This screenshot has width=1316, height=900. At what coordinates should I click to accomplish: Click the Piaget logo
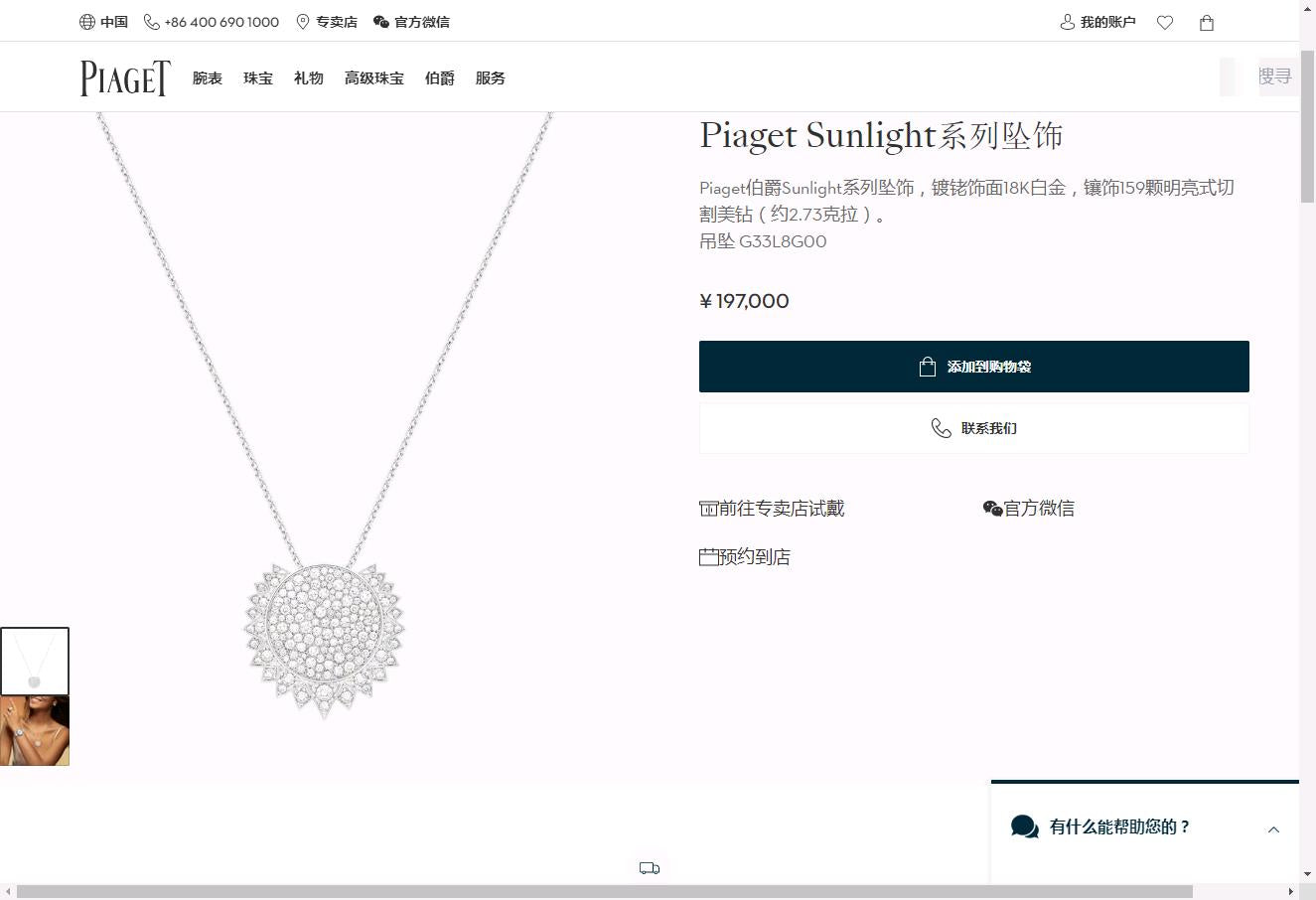tap(125, 78)
